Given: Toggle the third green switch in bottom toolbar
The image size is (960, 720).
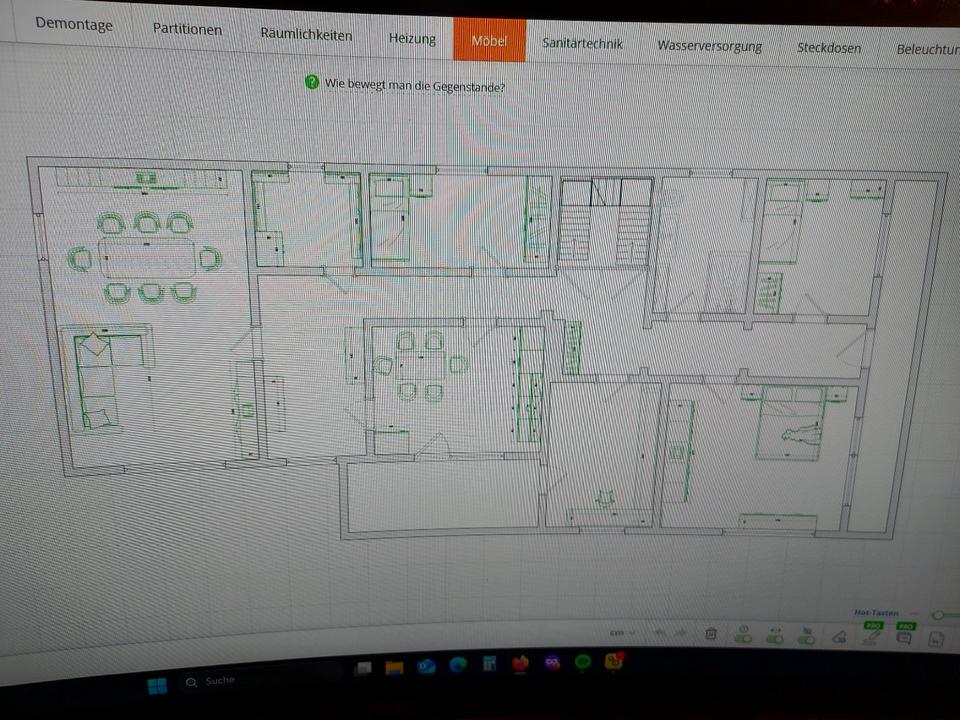Looking at the screenshot, I should pos(806,637).
